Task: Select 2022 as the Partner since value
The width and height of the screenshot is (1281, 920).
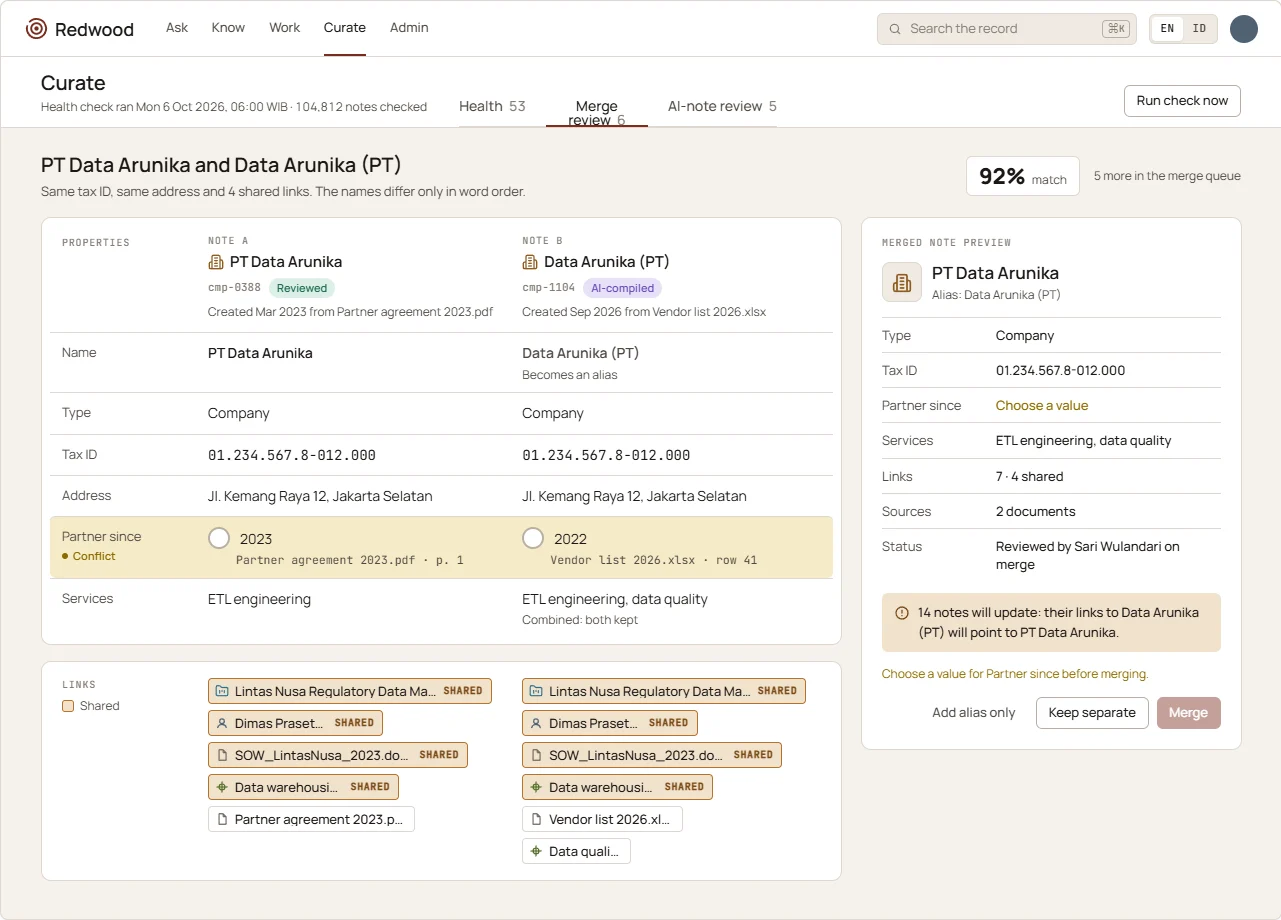Action: coord(533,538)
